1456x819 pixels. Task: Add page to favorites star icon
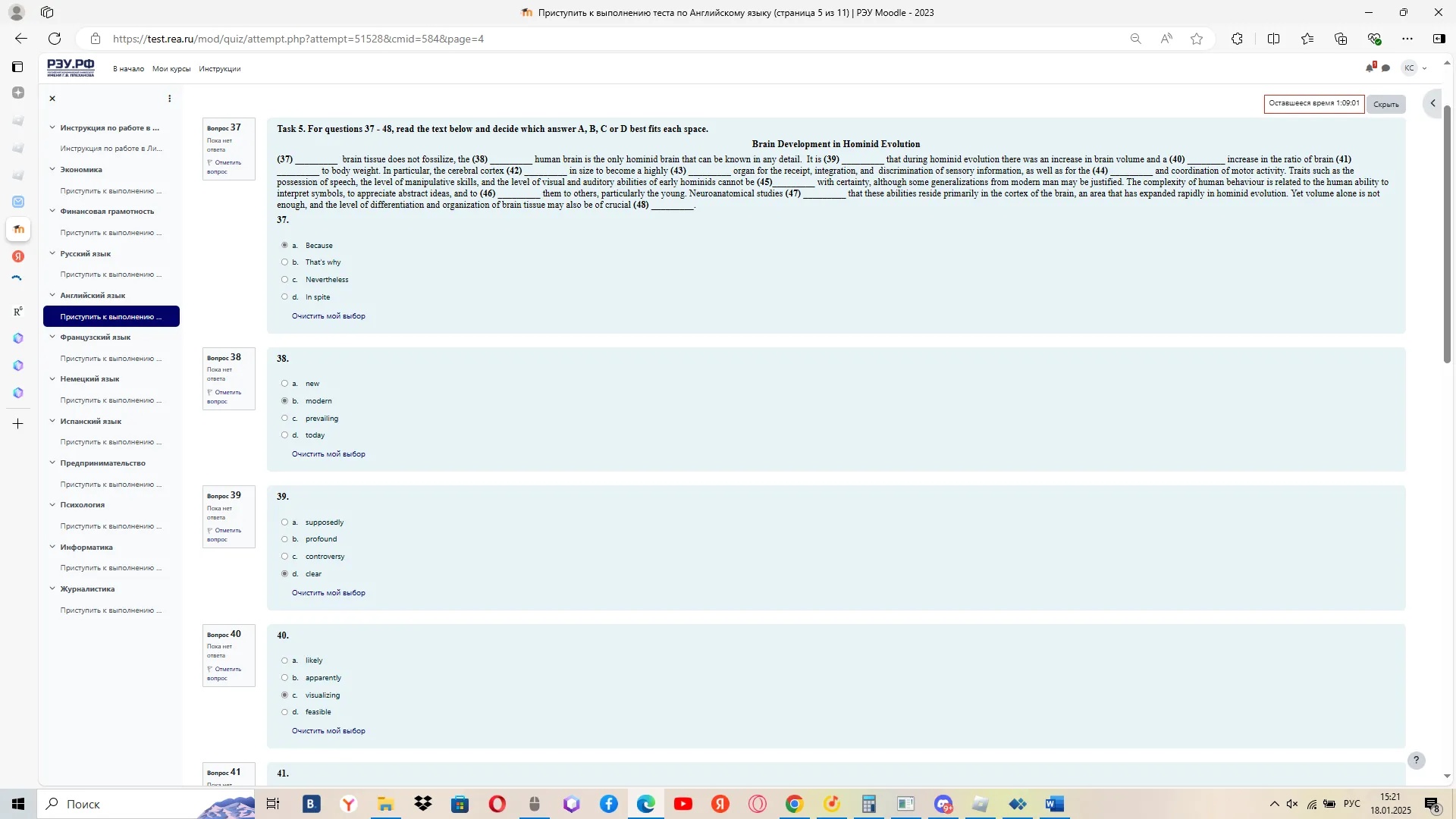(1197, 39)
